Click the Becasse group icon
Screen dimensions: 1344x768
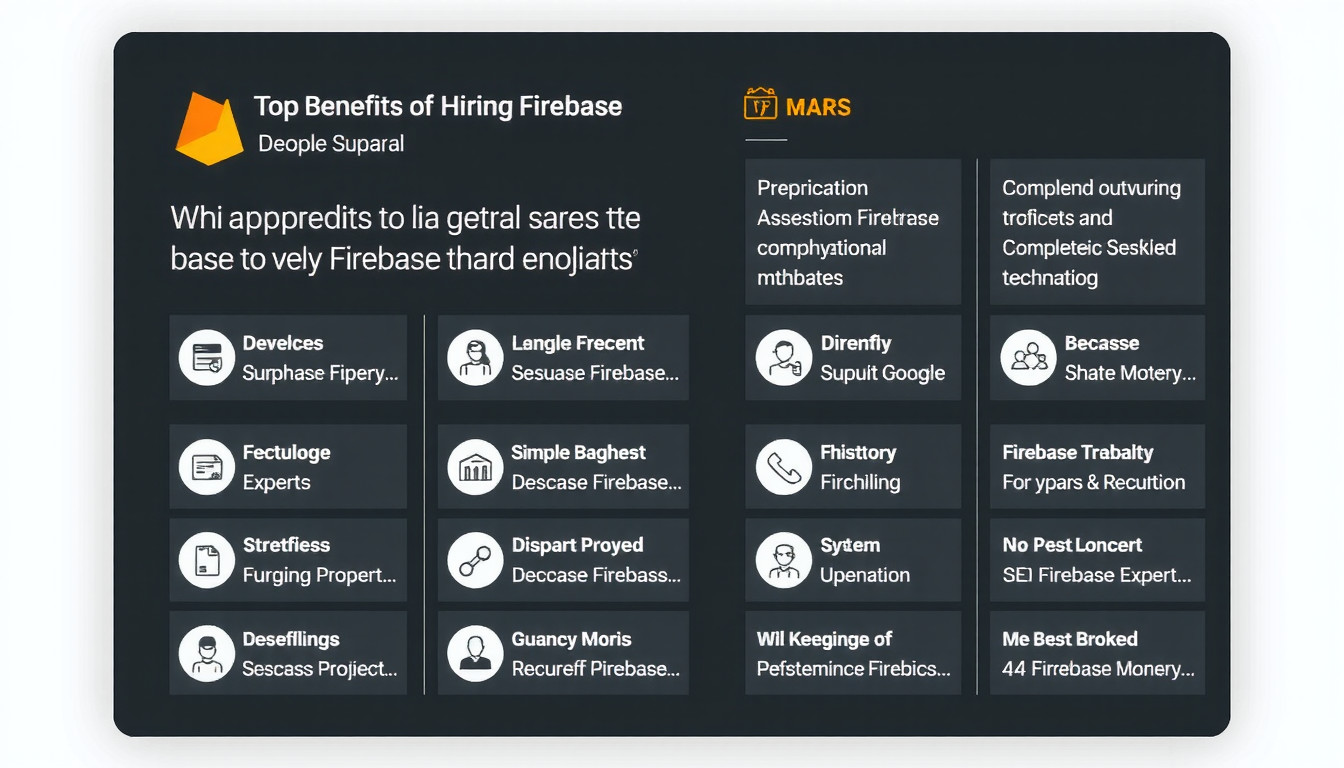tap(1028, 358)
